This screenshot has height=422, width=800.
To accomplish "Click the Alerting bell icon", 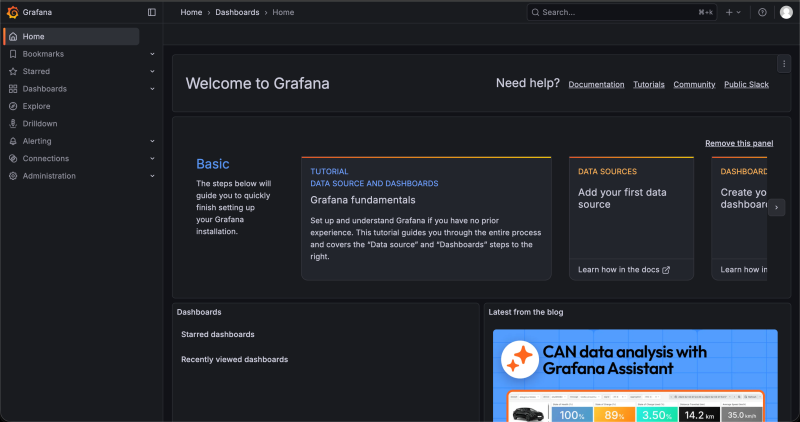I will click(13, 141).
